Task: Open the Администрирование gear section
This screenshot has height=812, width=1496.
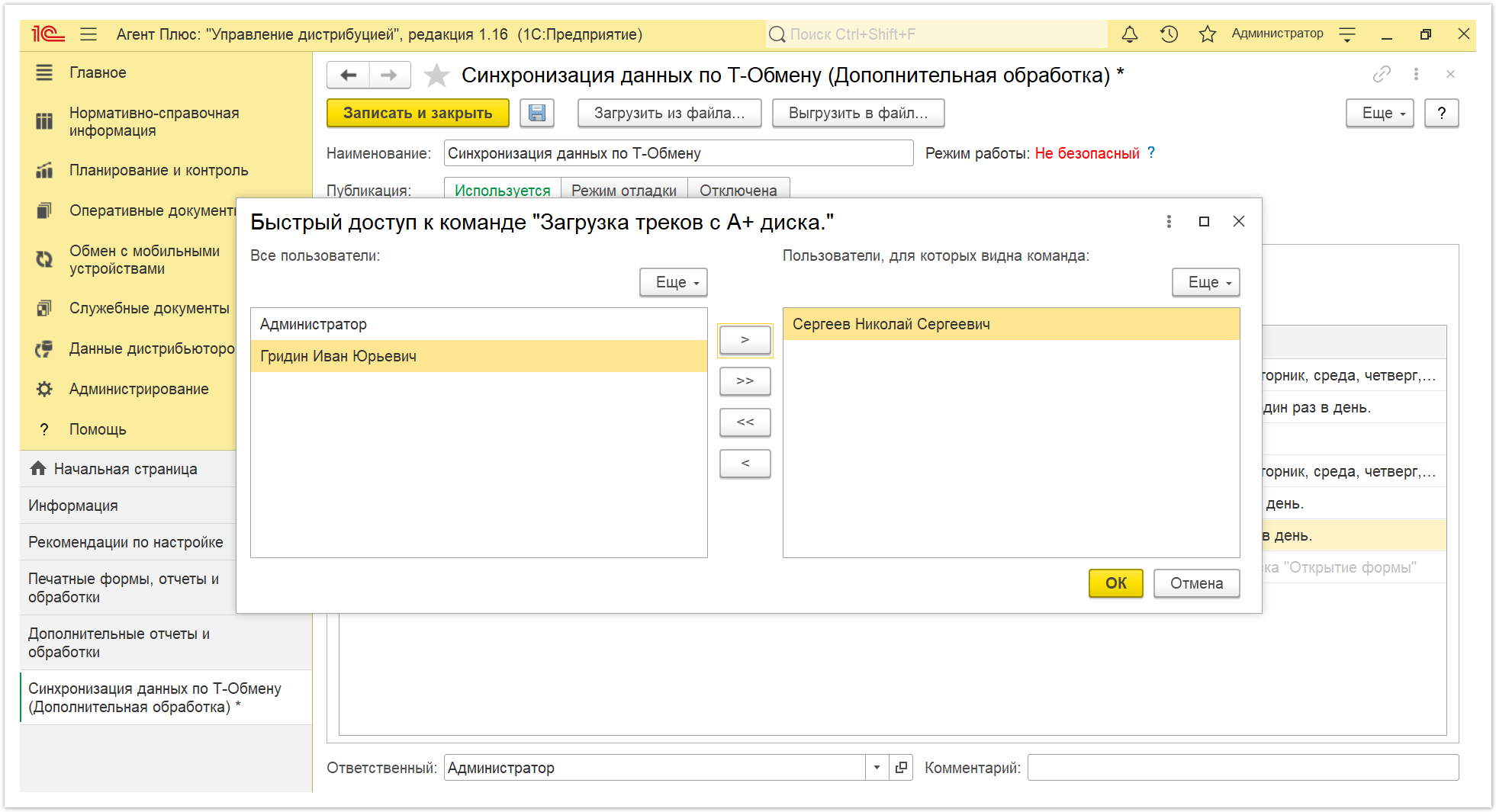Action: [139, 389]
